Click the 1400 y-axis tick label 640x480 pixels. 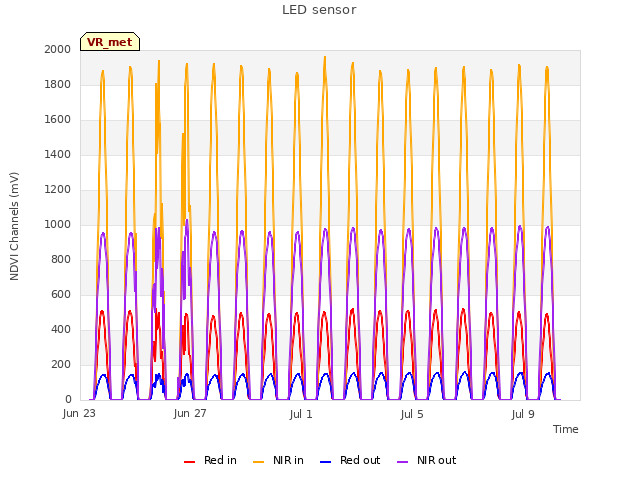pyautogui.click(x=58, y=154)
